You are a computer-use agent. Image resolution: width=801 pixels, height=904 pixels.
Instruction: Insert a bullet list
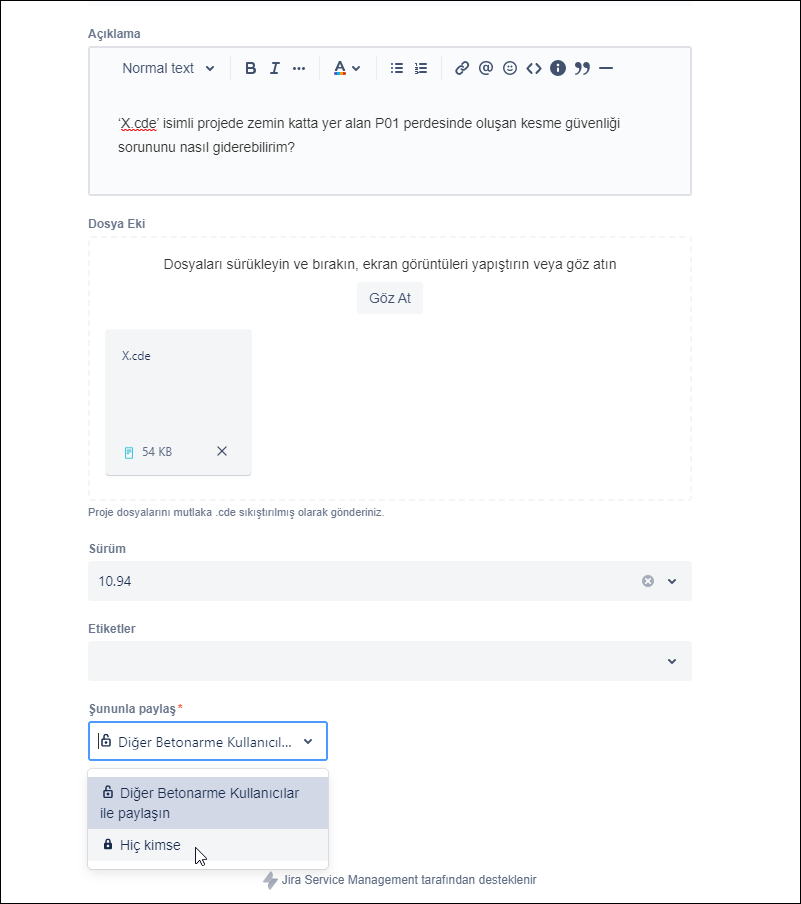point(397,68)
